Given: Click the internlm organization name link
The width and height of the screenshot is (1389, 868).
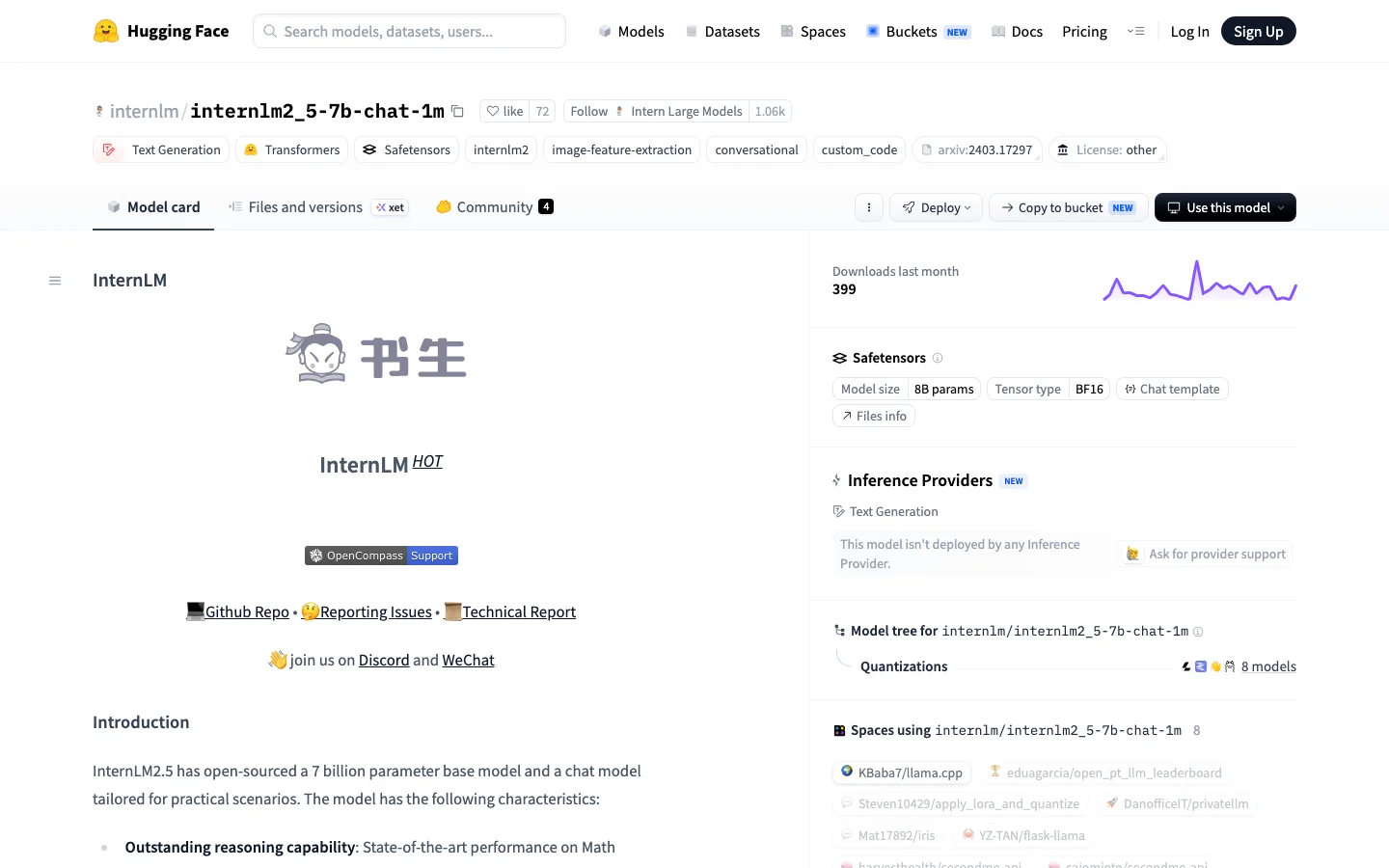Looking at the screenshot, I should [x=145, y=111].
